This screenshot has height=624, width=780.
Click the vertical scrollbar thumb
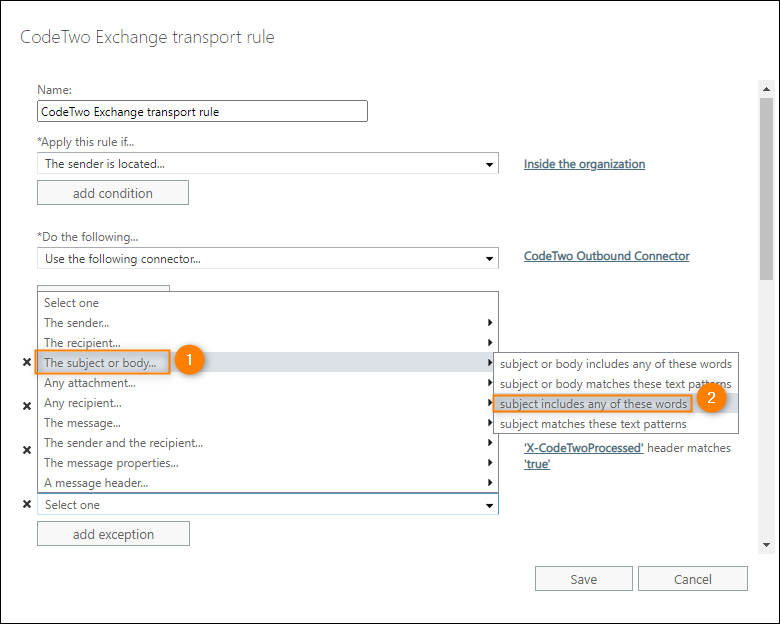[x=766, y=189]
